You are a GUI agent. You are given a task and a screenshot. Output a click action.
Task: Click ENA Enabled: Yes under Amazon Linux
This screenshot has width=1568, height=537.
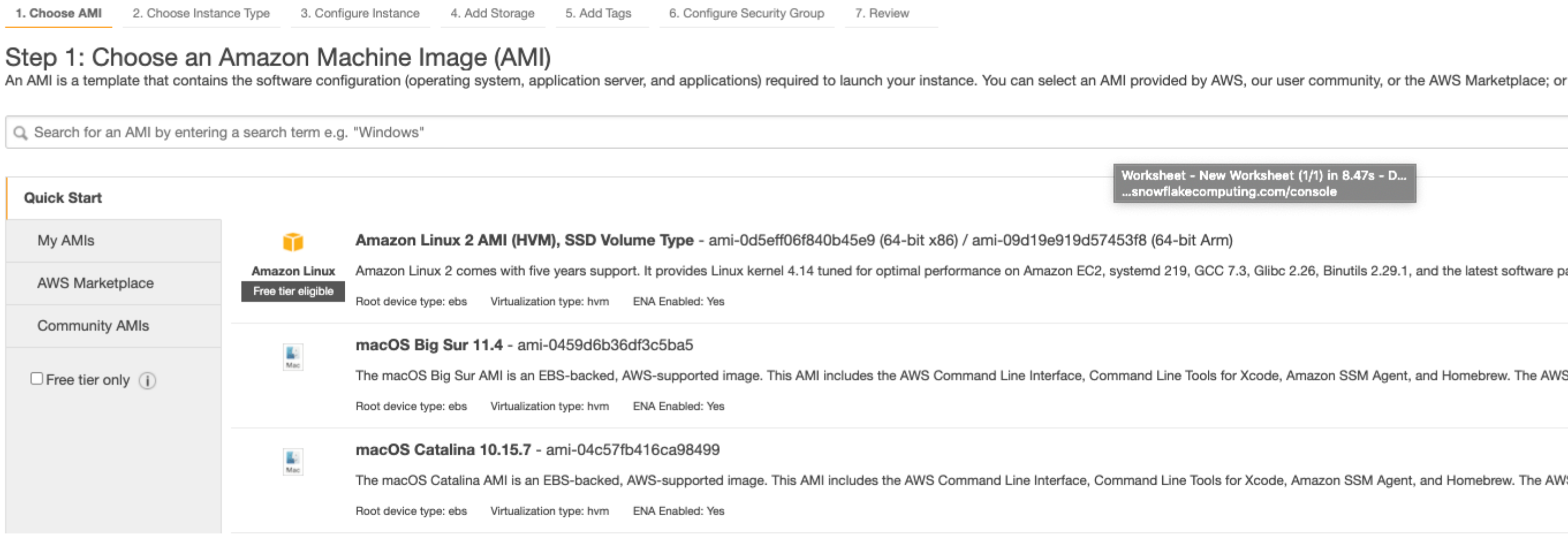click(x=678, y=302)
